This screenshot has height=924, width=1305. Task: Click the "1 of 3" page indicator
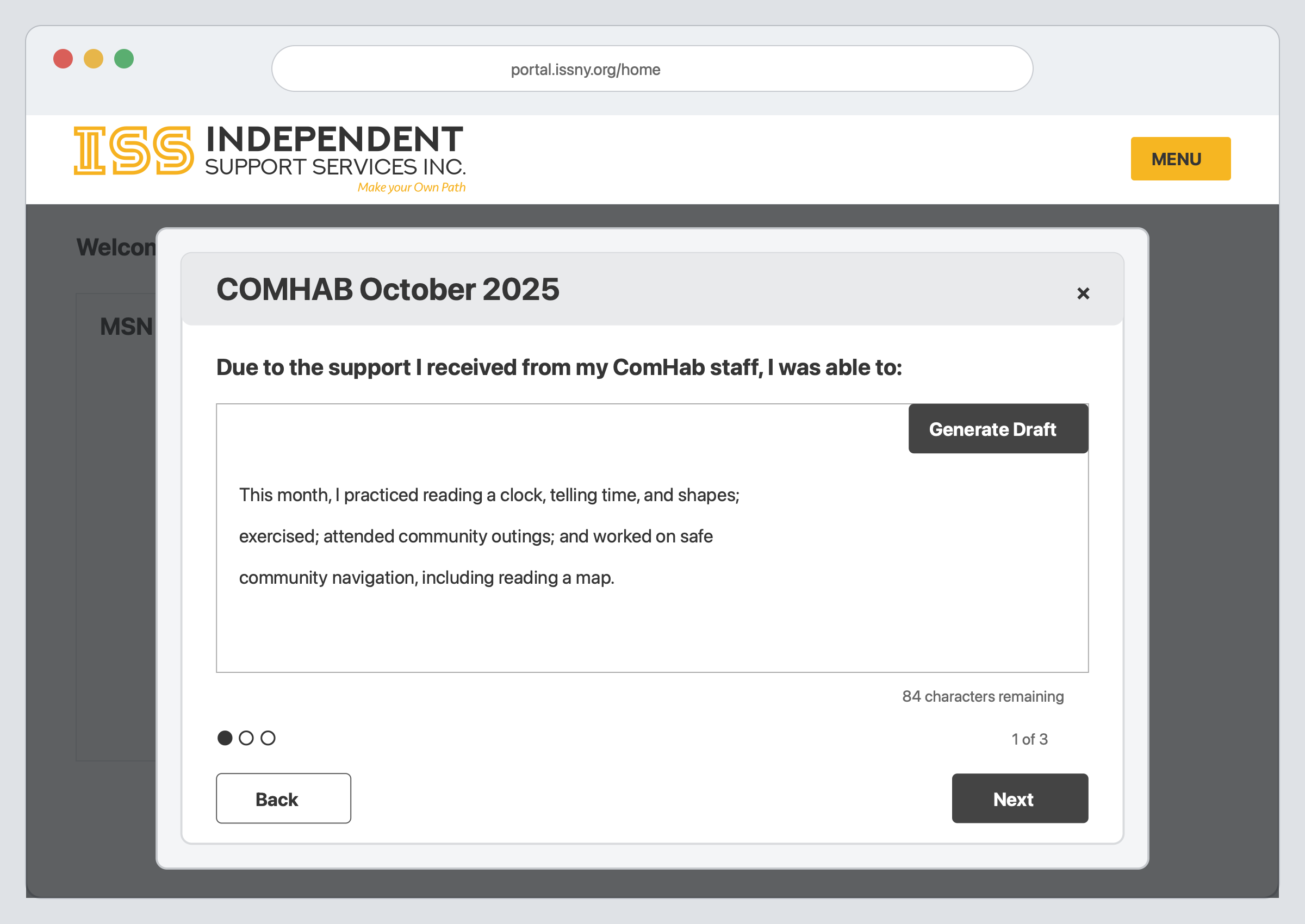click(1029, 739)
